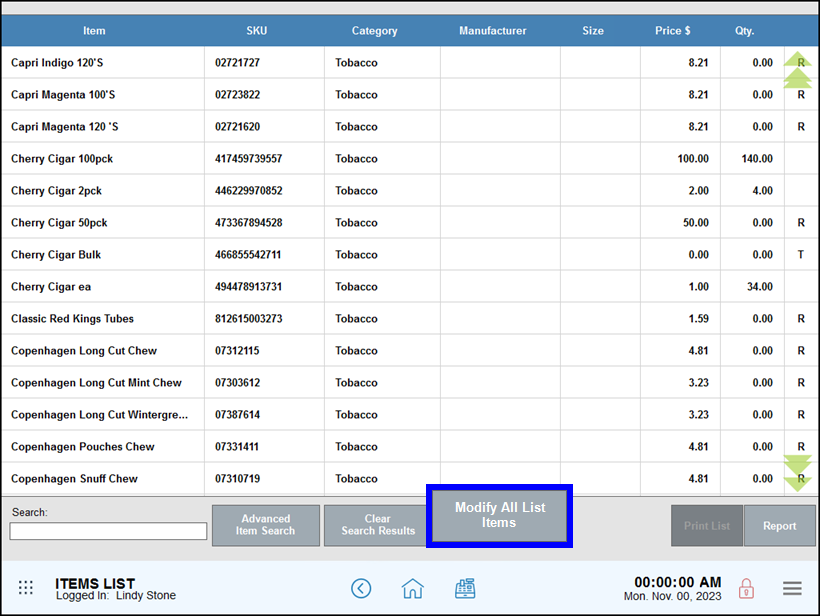The image size is (820, 616).
Task: Go back with the circled arrow icon
Action: (361, 588)
